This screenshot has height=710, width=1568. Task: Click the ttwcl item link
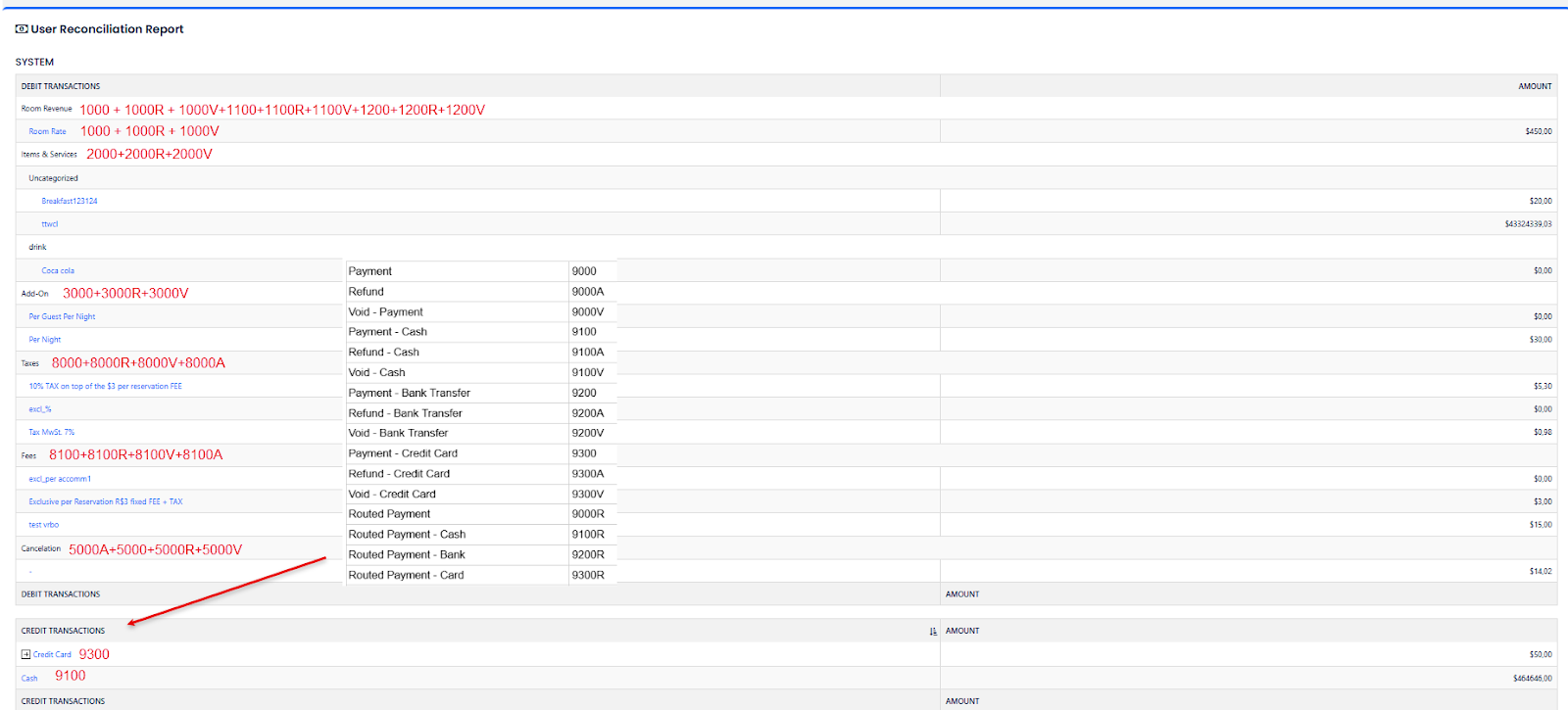(50, 224)
